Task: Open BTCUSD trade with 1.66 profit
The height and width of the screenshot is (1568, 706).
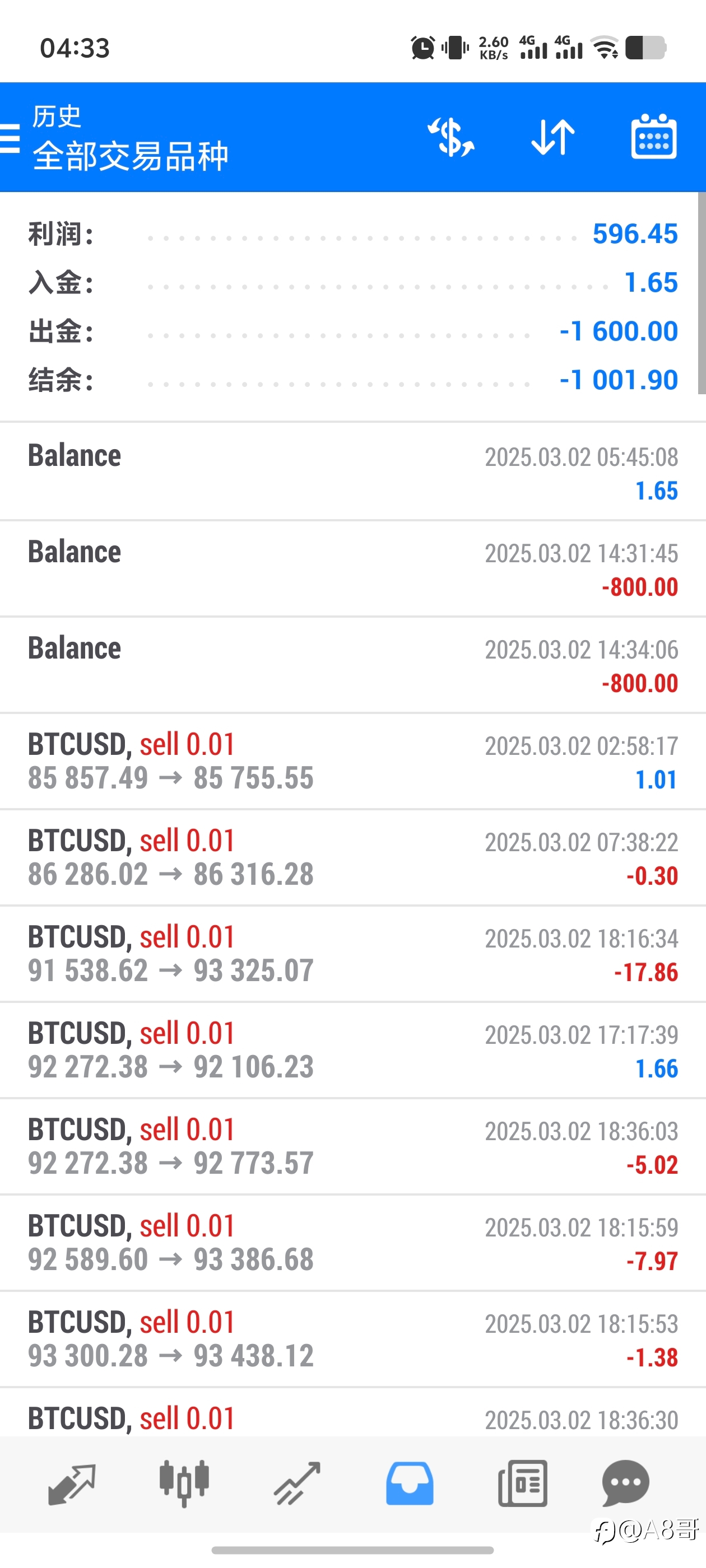Action: 352,1050
